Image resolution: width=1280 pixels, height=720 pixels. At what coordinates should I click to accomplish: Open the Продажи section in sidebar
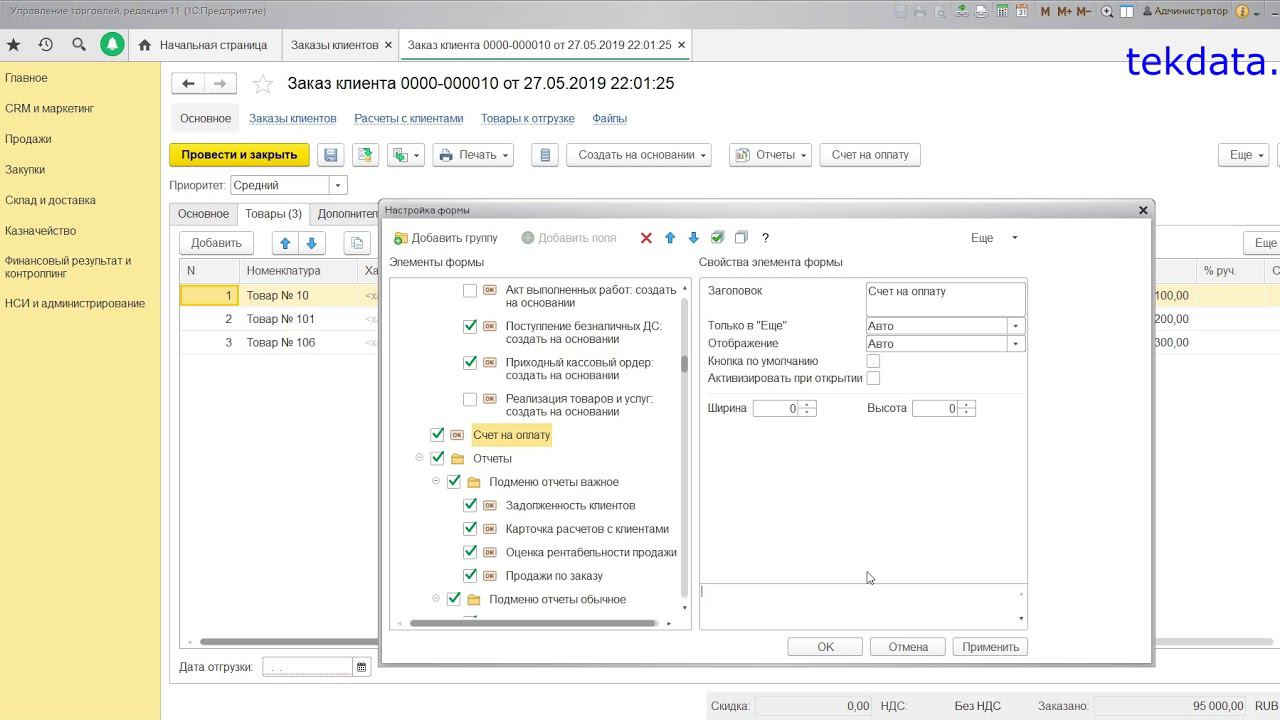click(x=28, y=139)
